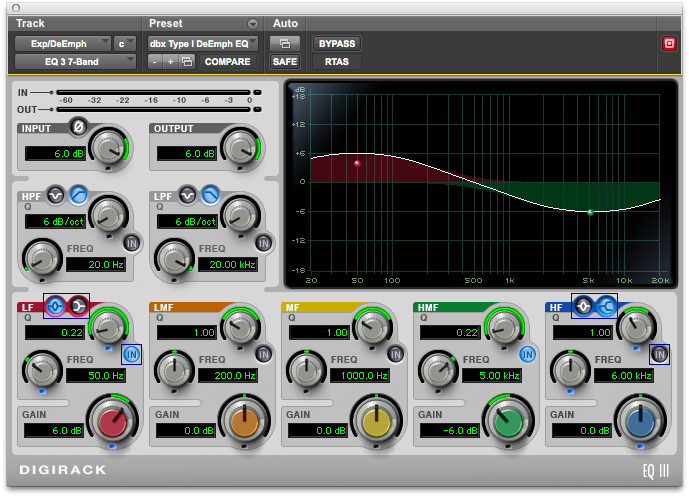Disable HMF band IN button
689x497 pixels.
[x=527, y=354]
